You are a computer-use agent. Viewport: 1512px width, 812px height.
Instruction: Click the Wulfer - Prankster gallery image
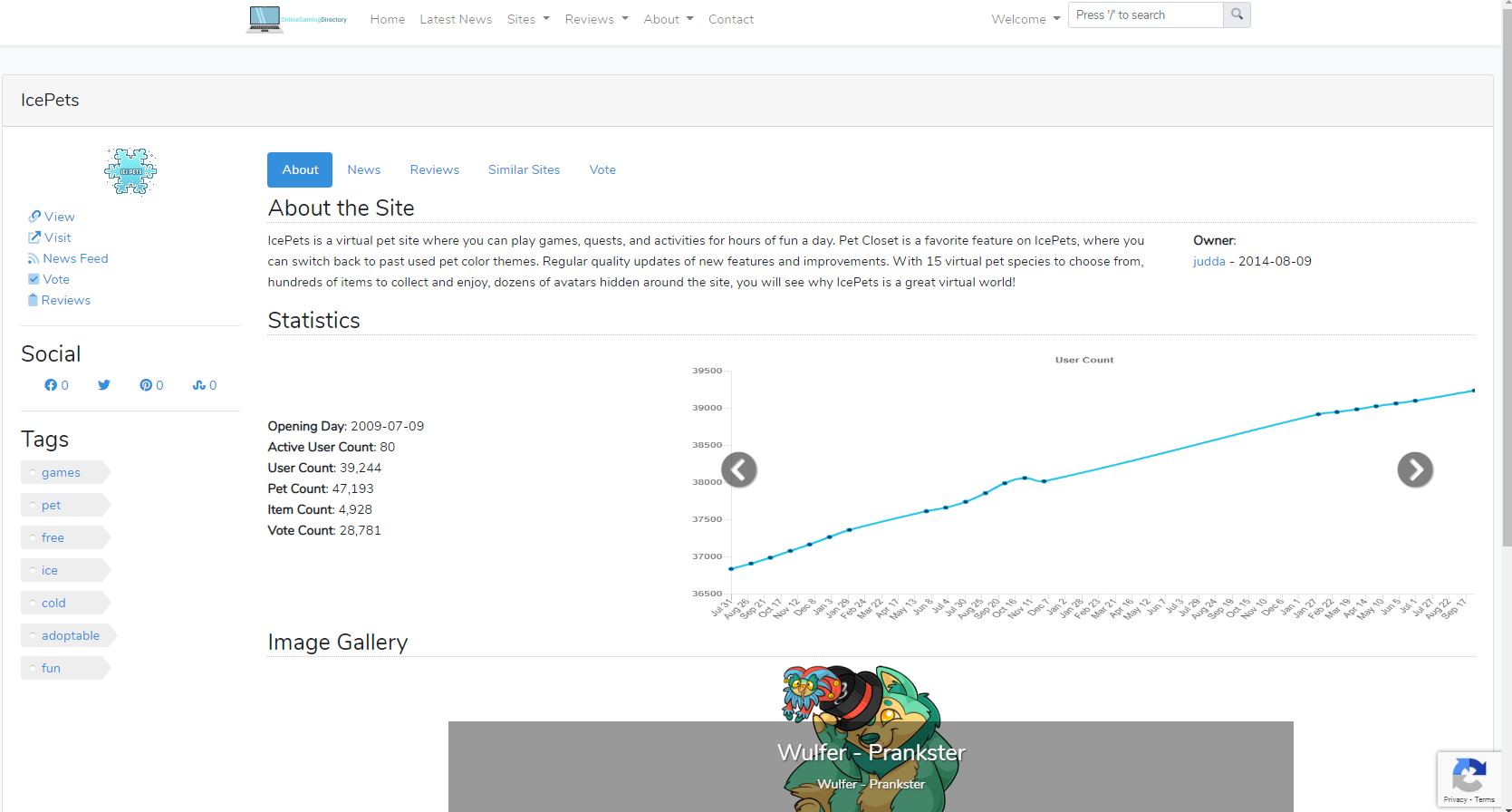[871, 739]
